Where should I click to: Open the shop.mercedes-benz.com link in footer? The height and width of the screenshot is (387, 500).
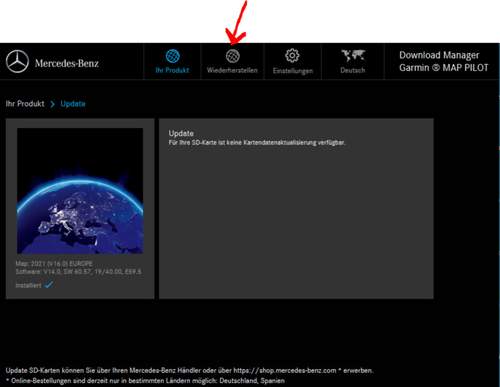coord(285,370)
